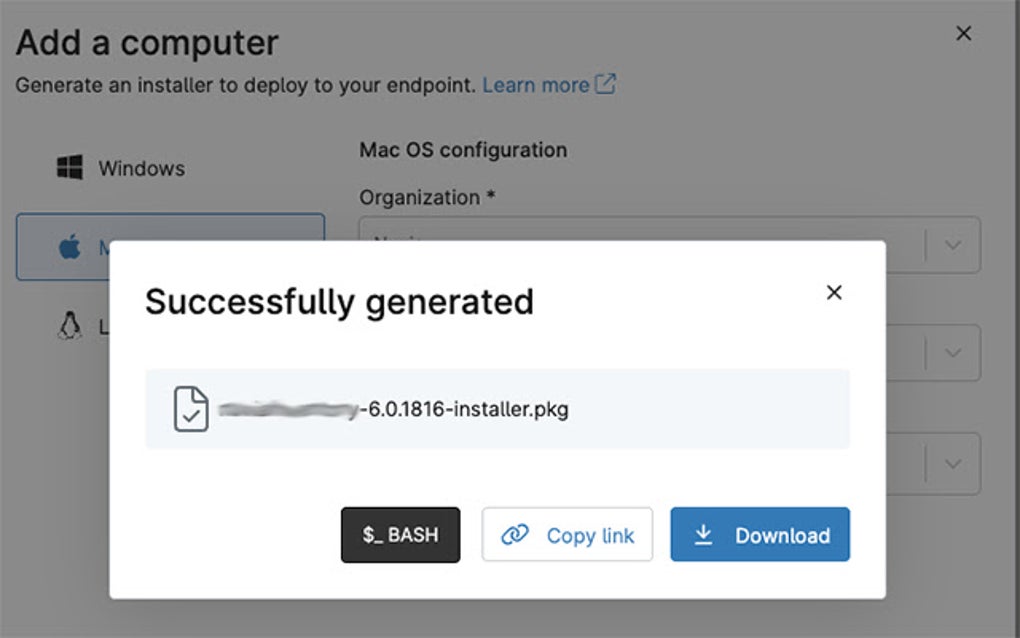Click the Apple logo icon
This screenshot has width=1020, height=638.
pos(69,247)
